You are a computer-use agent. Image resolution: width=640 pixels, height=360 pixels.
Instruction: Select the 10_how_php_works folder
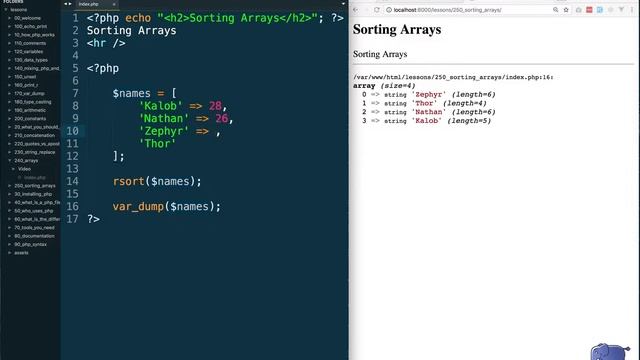34,35
